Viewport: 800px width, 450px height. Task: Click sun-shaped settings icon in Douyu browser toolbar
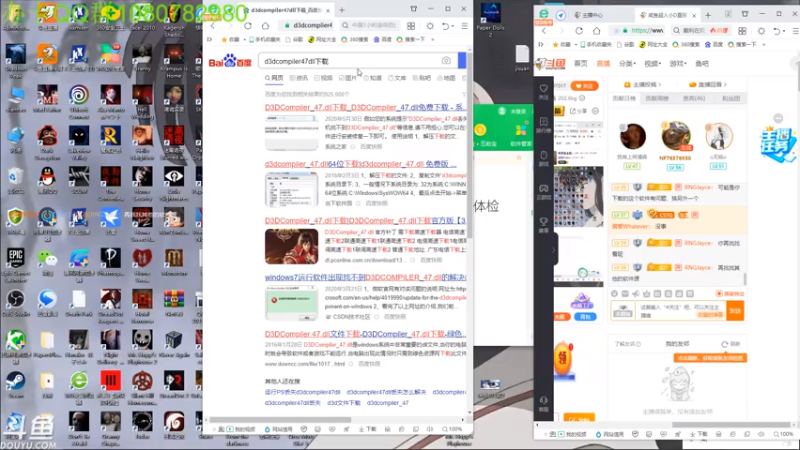pos(761,31)
